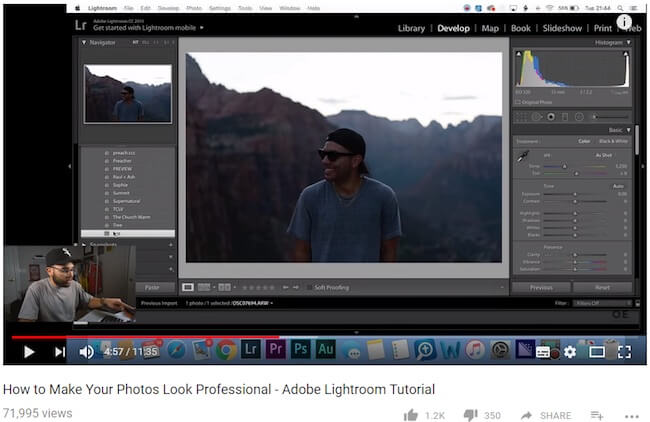The image size is (650, 422).
Task: Collapse the Histogram panel
Action: click(x=629, y=42)
